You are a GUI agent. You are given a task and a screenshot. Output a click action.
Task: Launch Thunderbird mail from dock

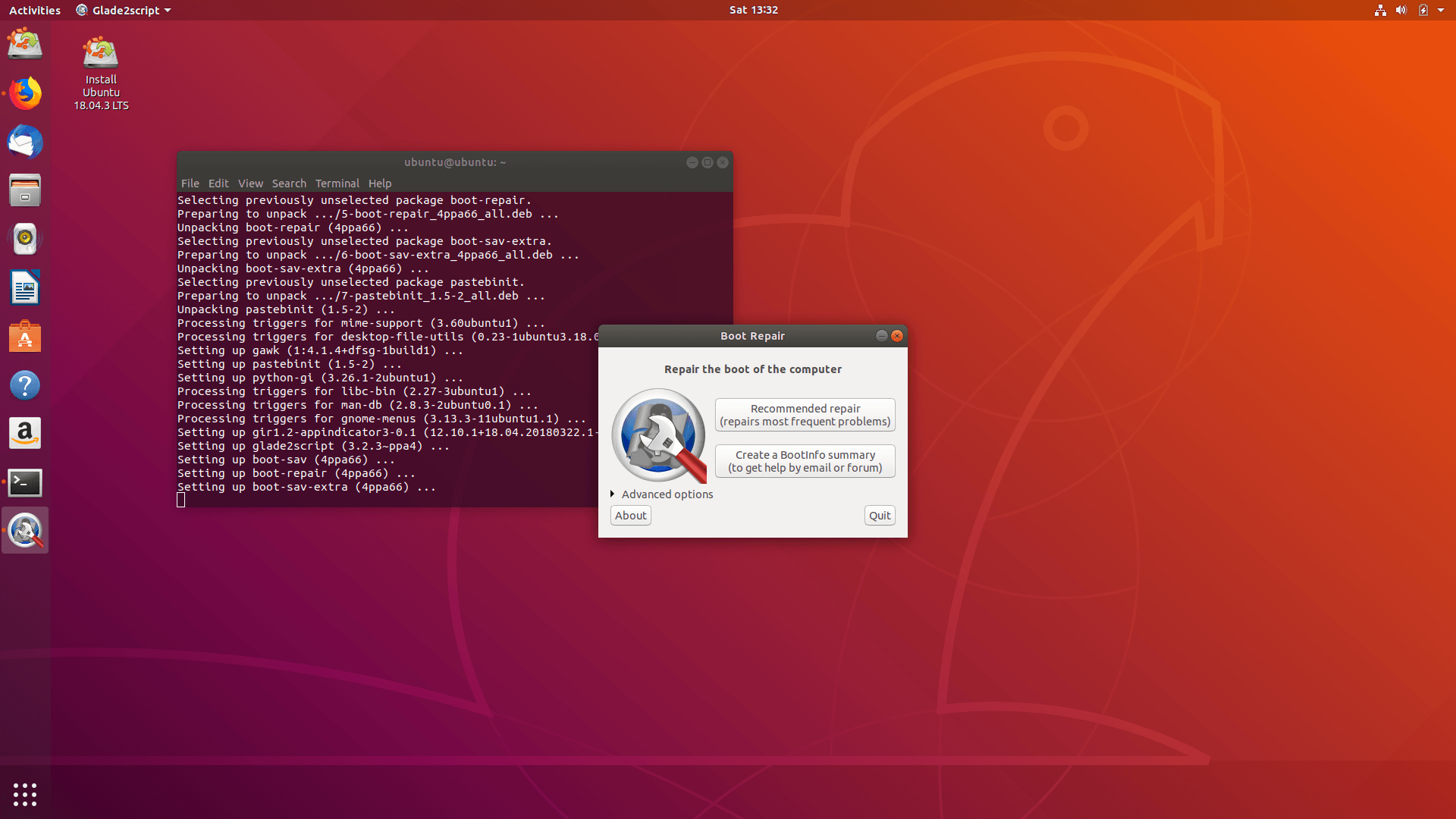pos(25,143)
